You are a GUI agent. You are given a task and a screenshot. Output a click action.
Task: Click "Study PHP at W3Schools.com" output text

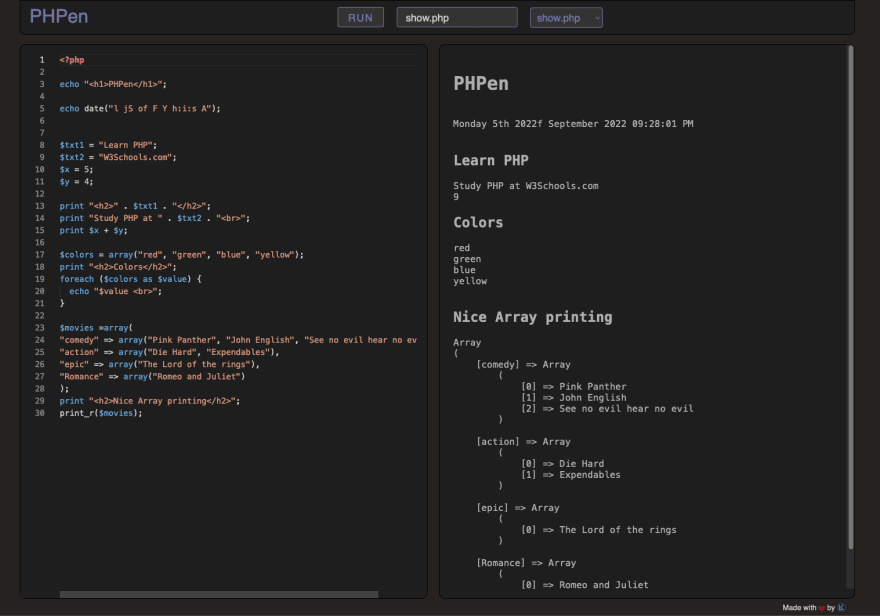(526, 186)
